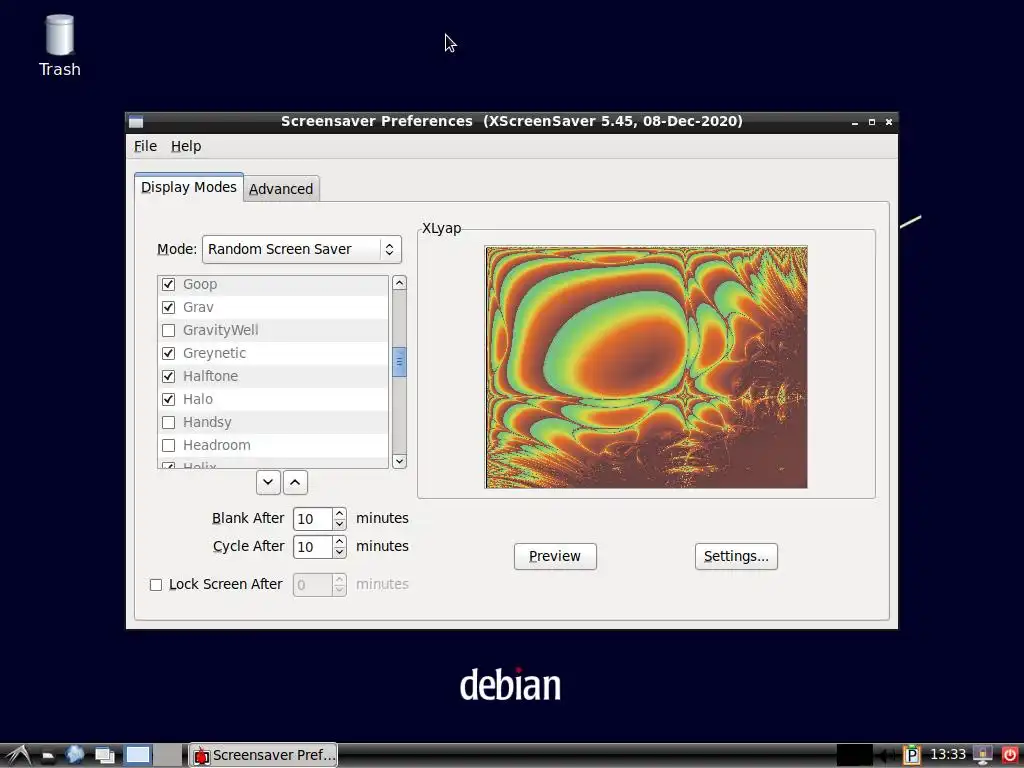
Task: Click the taskbar clock showing 13:33
Action: tap(948, 755)
